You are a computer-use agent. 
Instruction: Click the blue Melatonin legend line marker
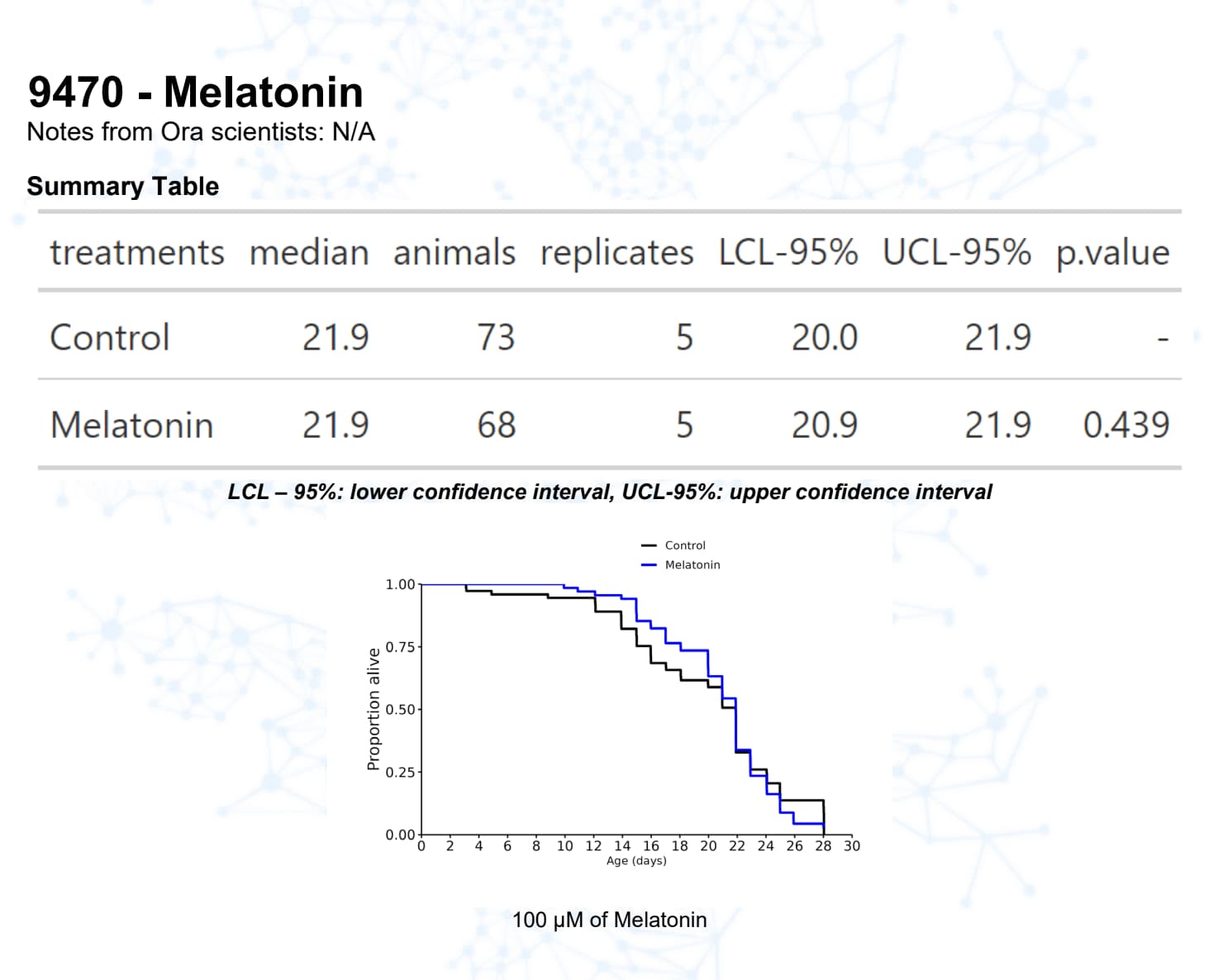click(649, 565)
